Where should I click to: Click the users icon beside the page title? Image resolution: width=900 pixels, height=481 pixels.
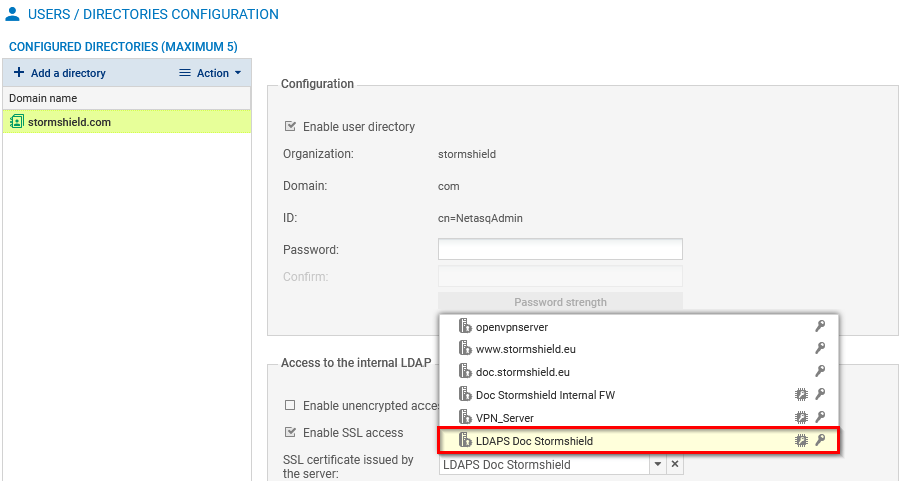point(13,15)
